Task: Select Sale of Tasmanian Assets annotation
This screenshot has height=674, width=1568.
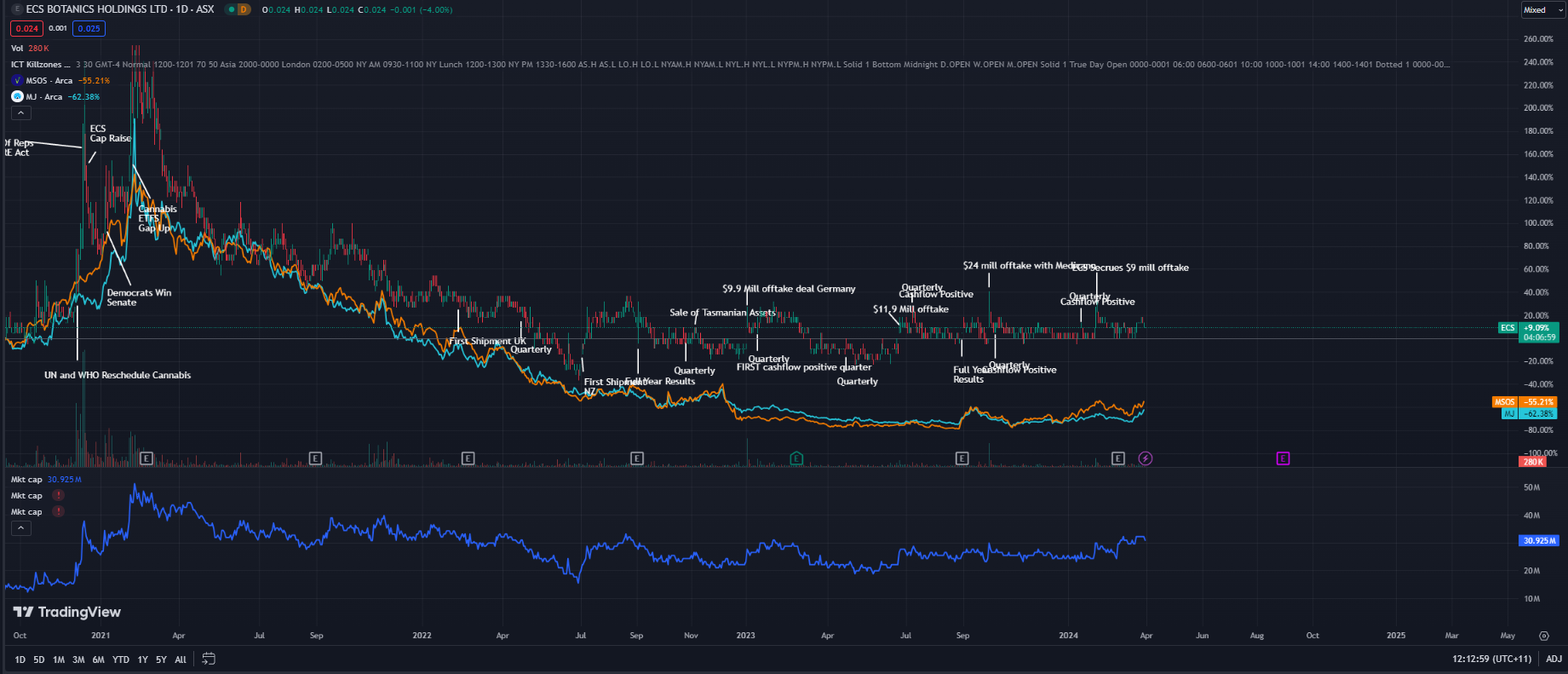Action: (722, 313)
